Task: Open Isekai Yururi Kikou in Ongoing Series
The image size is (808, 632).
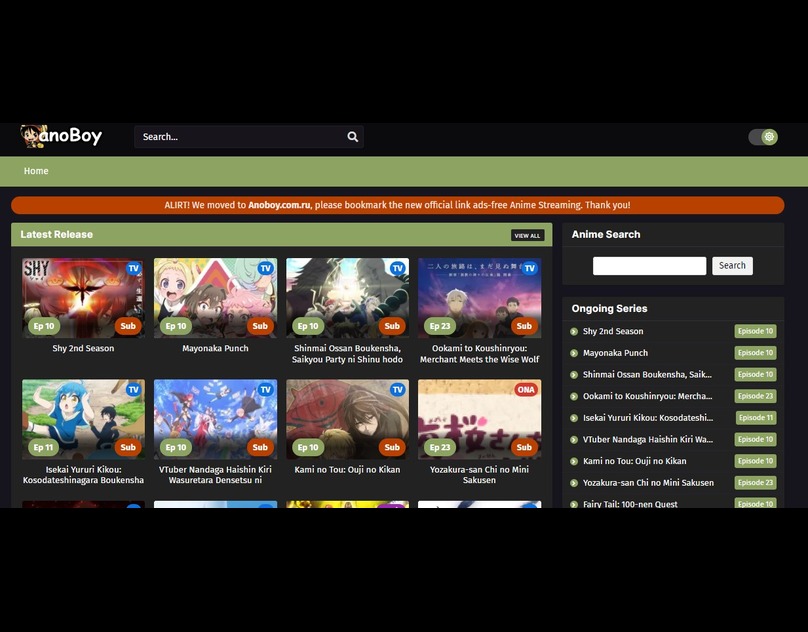Action: pyautogui.click(x=648, y=418)
